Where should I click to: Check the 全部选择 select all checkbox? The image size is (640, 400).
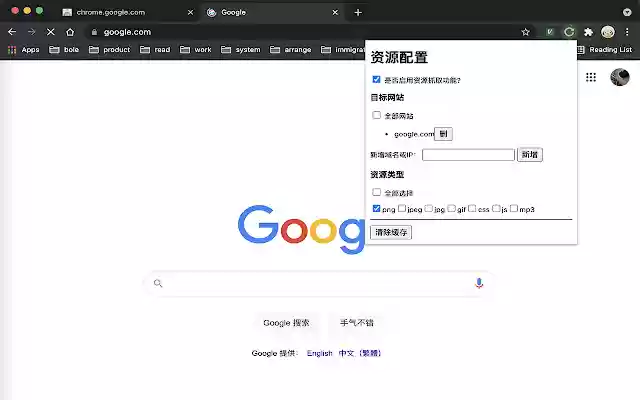376,192
